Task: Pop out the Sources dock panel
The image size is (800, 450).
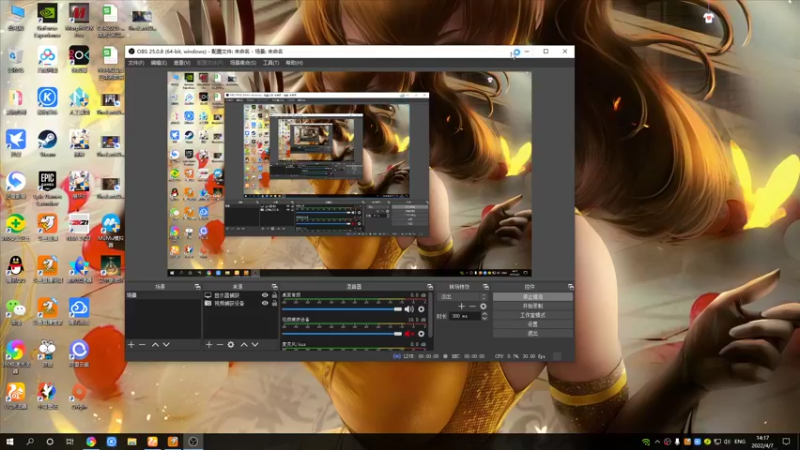Action: pos(274,287)
